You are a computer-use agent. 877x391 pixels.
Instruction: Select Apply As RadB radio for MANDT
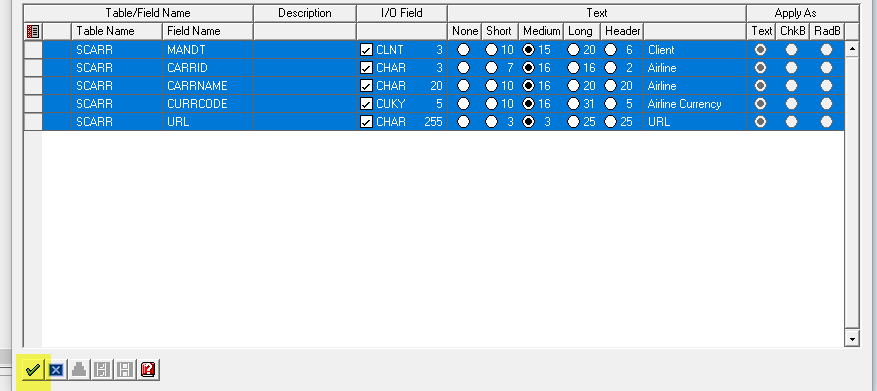click(826, 50)
